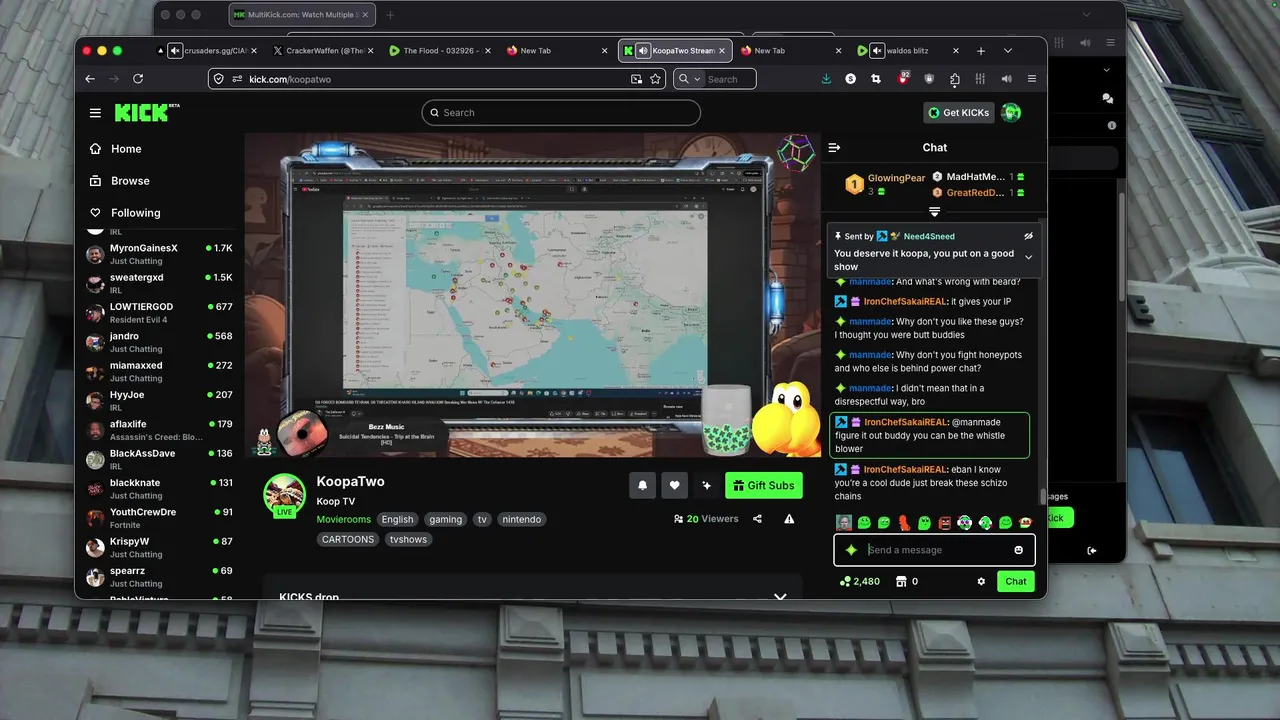Image resolution: width=1280 pixels, height=720 pixels.
Task: Switch to the CrackerWaffen X tab
Action: (x=323, y=51)
